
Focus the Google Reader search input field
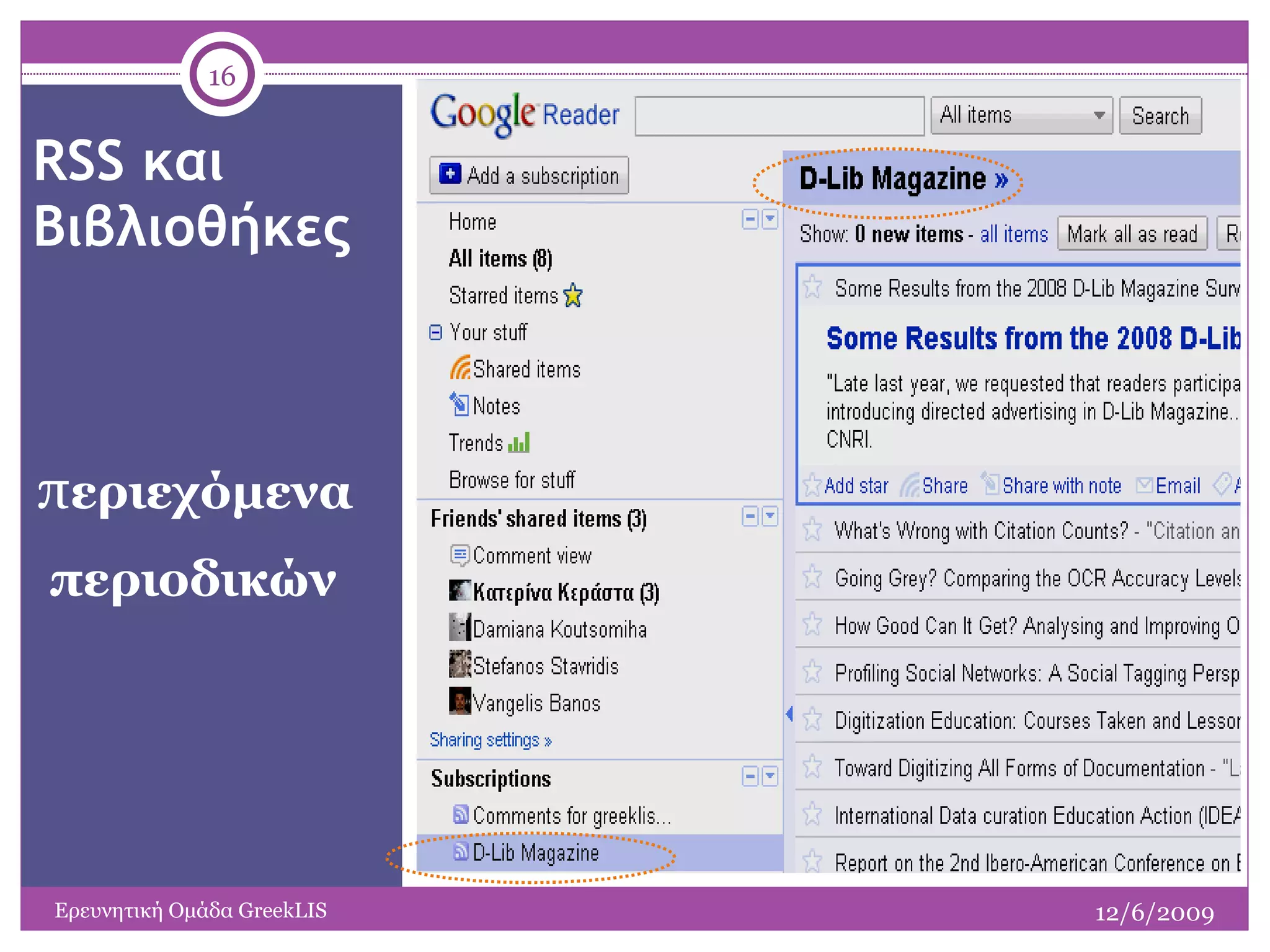coord(779,115)
